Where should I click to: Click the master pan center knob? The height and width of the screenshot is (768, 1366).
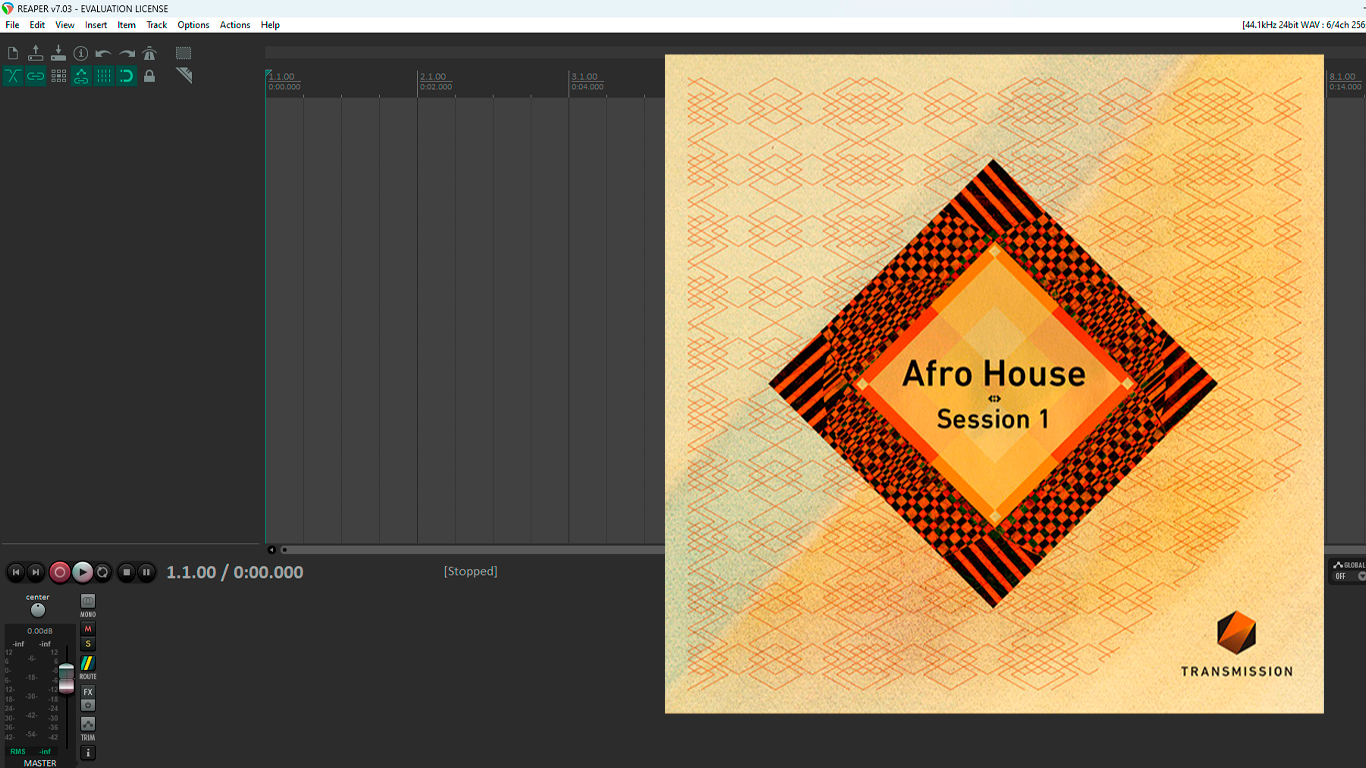38,610
